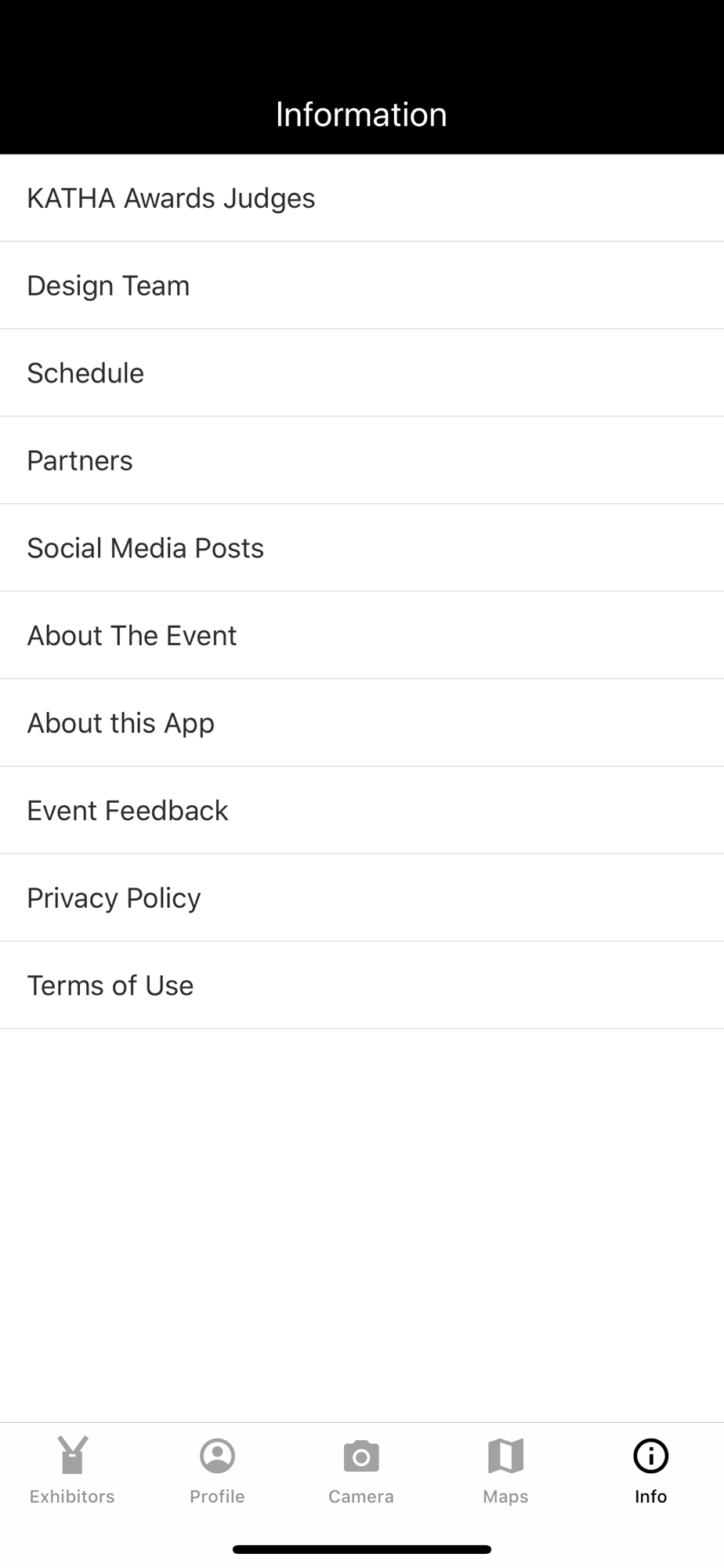Tap the Camera icon in tab bar
The width and height of the screenshot is (724, 1568).
[x=361, y=1457]
